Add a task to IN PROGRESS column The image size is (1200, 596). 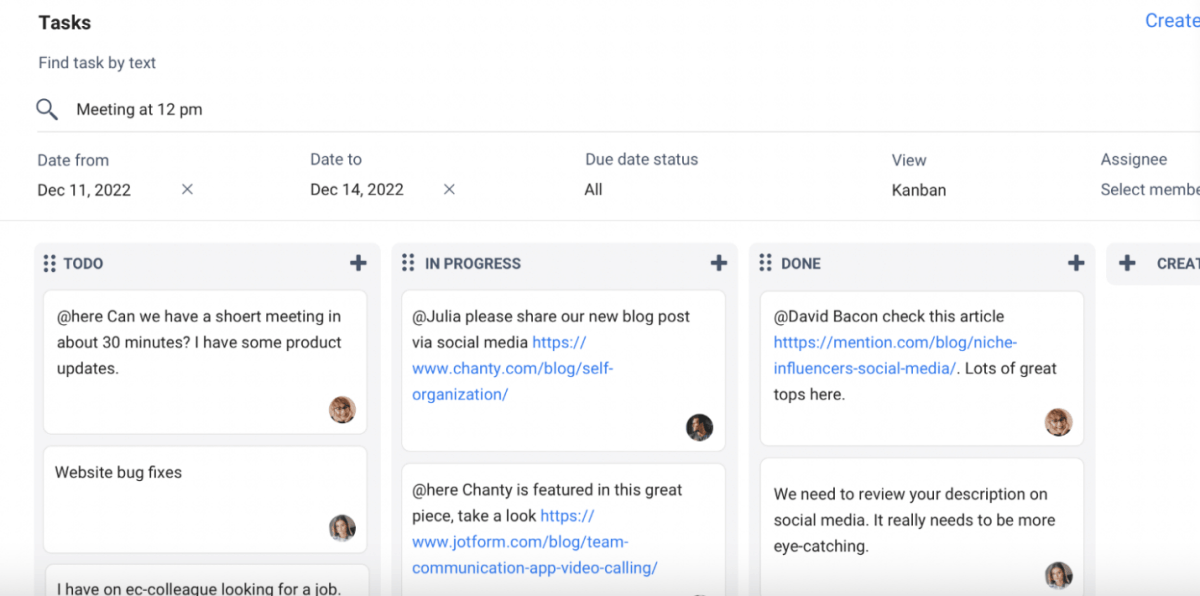(x=718, y=263)
